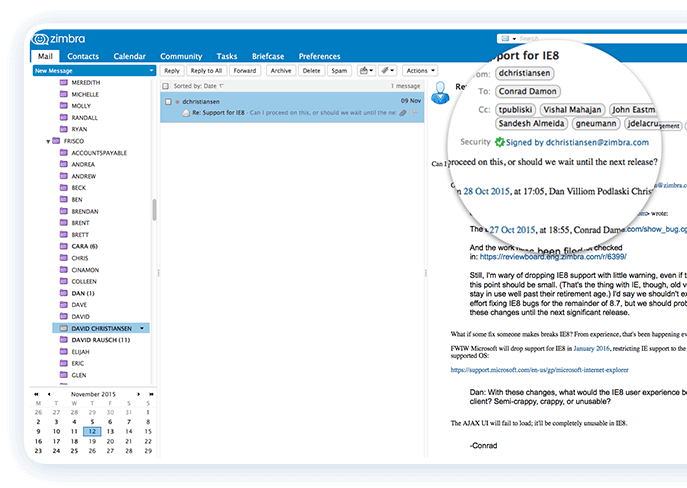The width and height of the screenshot is (687, 488).
Task: Open the search type mail icon dropdown
Action: coord(508,39)
